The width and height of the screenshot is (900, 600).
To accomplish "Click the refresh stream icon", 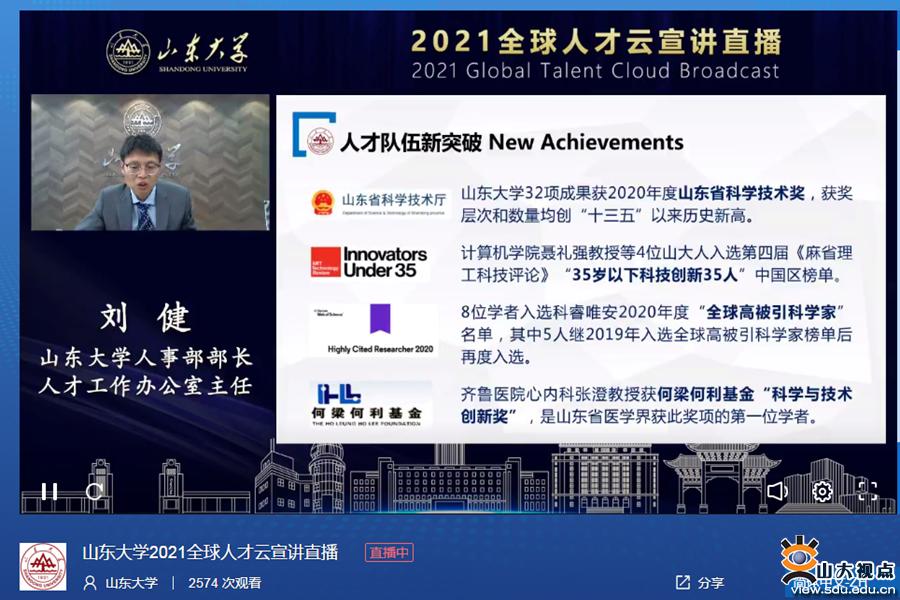I will (x=94, y=491).
